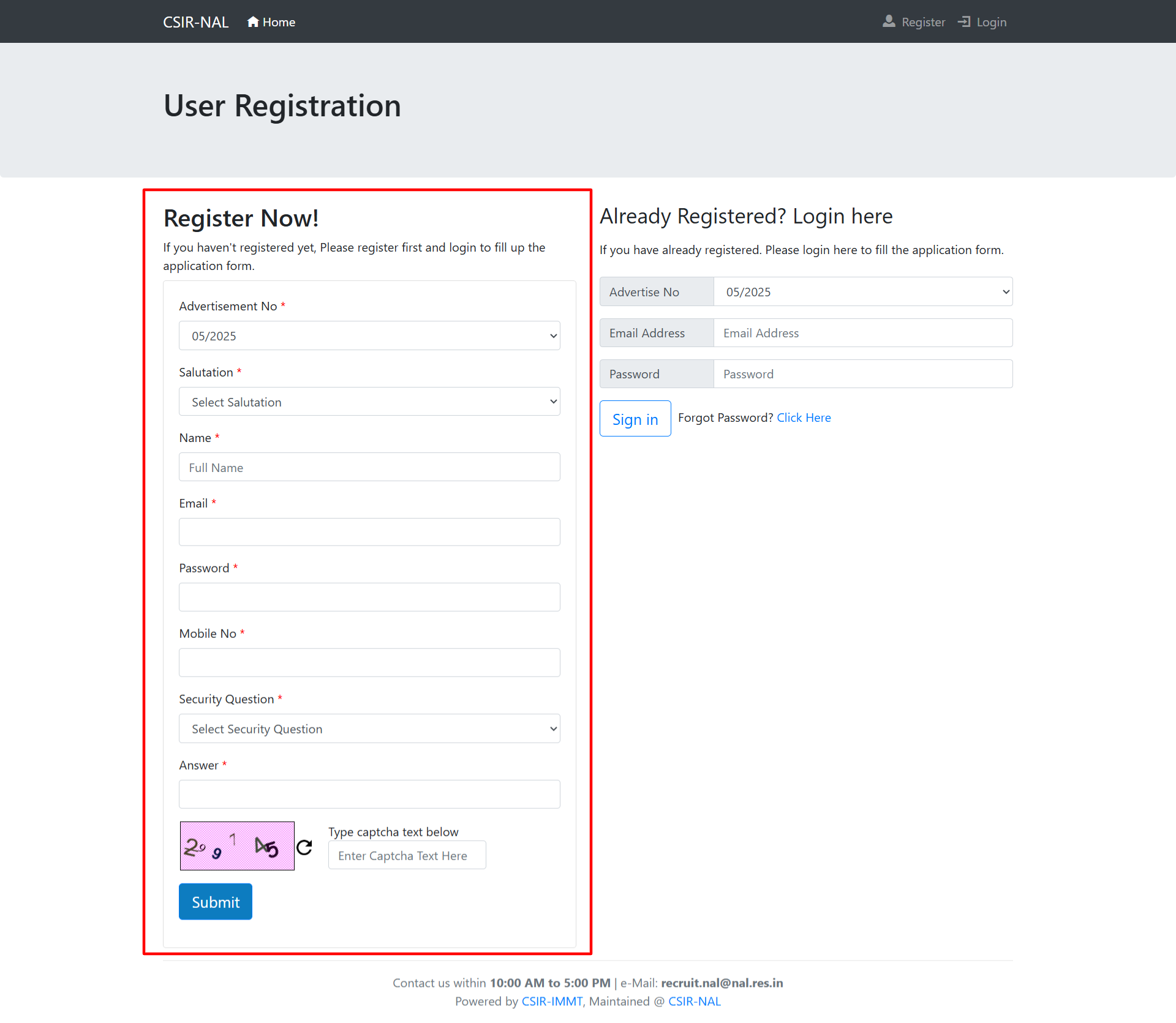
Task: Click the Login arrow icon
Action: coord(964,22)
